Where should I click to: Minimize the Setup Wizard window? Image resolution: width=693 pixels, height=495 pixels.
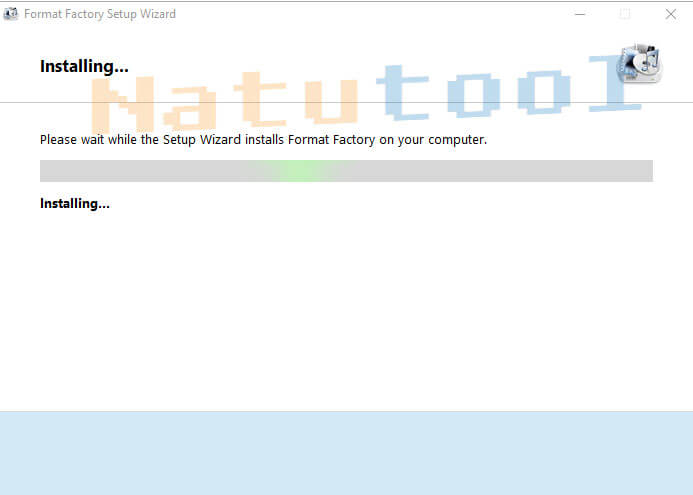579,14
